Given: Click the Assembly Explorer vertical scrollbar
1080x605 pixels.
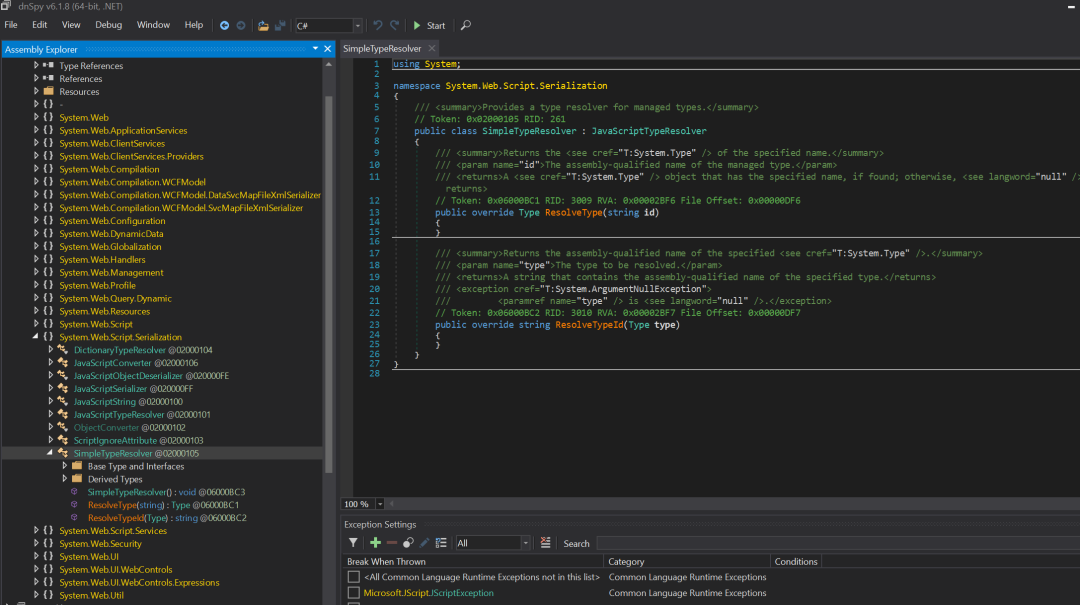Looking at the screenshot, I should (x=329, y=283).
